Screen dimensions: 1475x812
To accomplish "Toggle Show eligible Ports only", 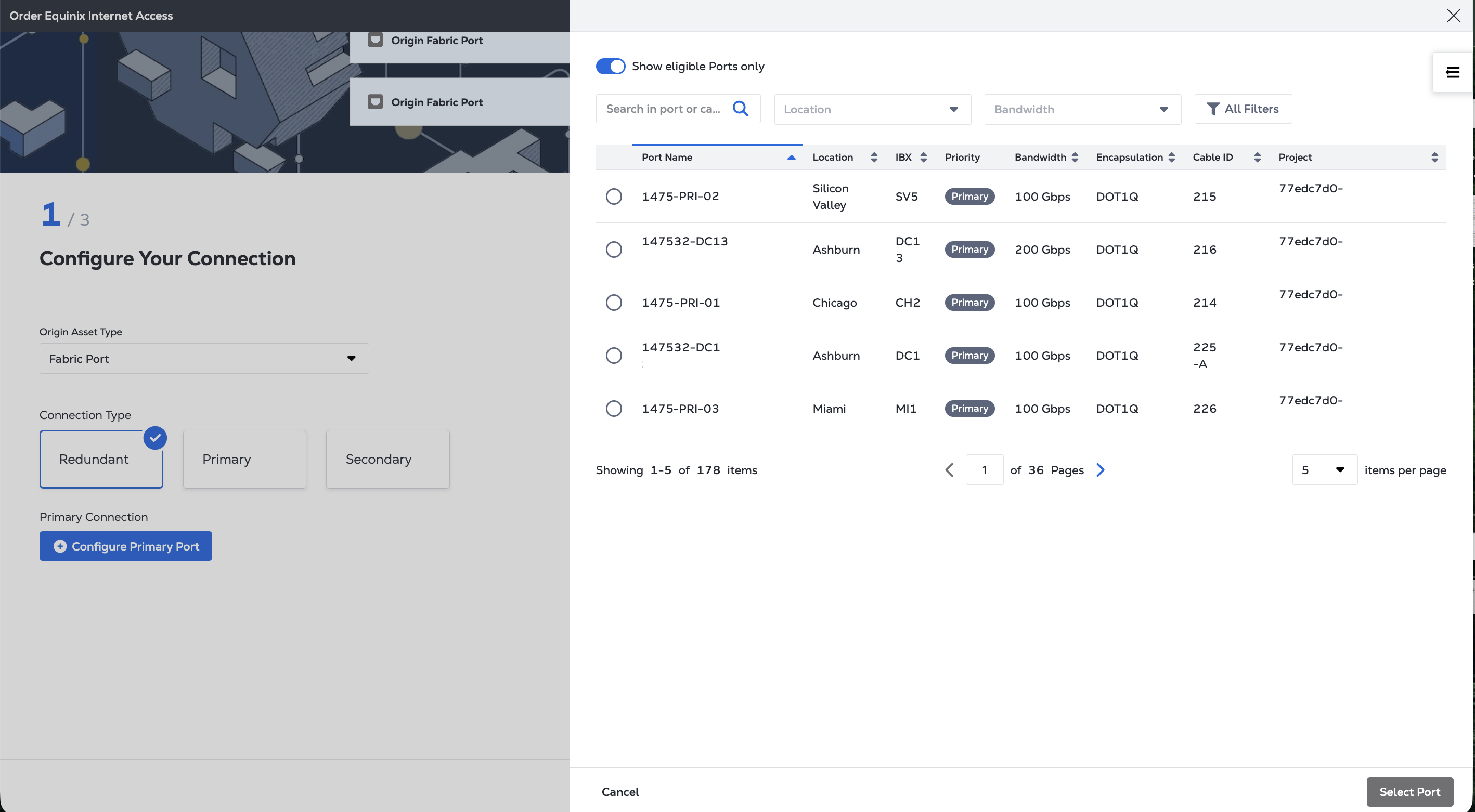I will (611, 67).
